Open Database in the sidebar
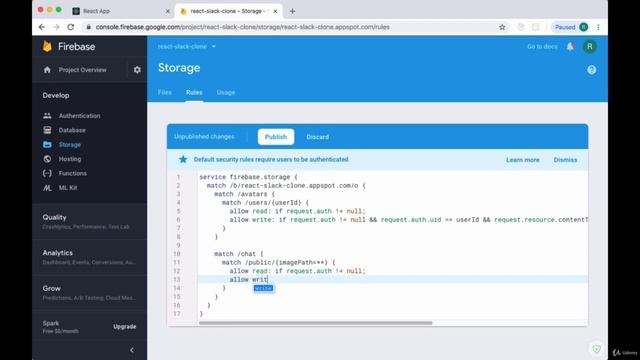The image size is (640, 360). (72, 130)
